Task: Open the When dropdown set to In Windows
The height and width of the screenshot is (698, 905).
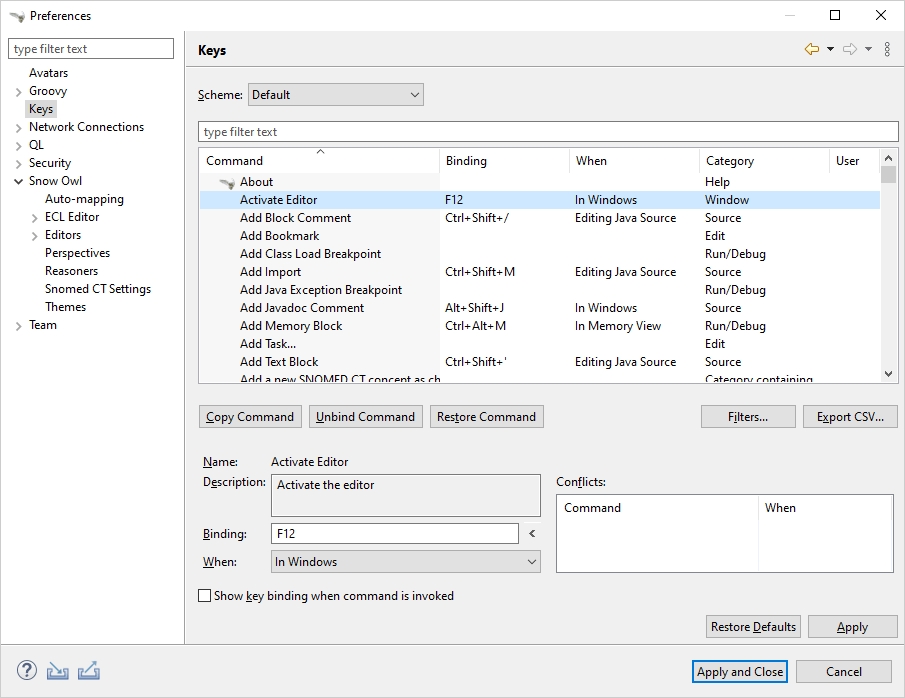Action: point(405,562)
